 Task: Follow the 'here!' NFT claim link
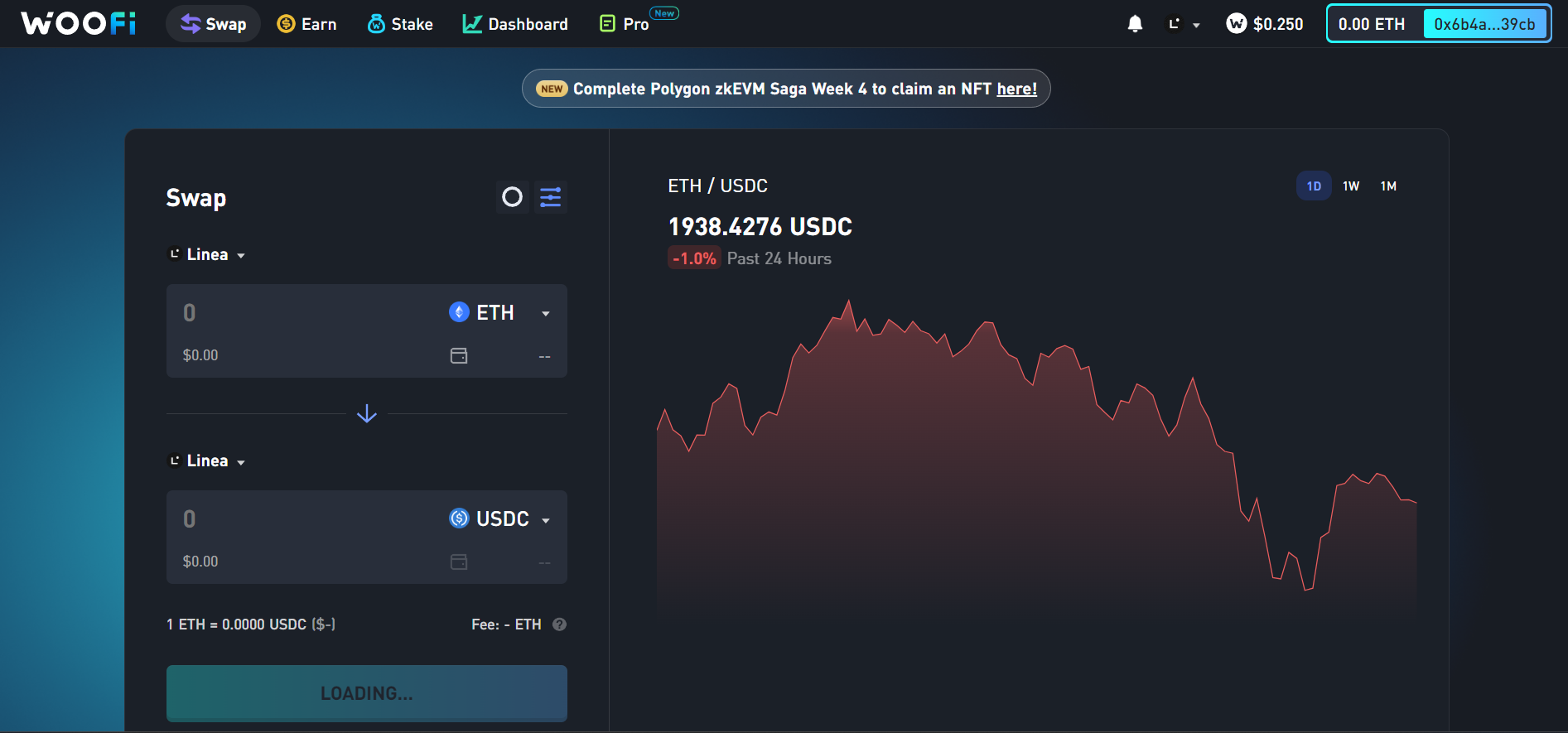pyautogui.click(x=1016, y=89)
